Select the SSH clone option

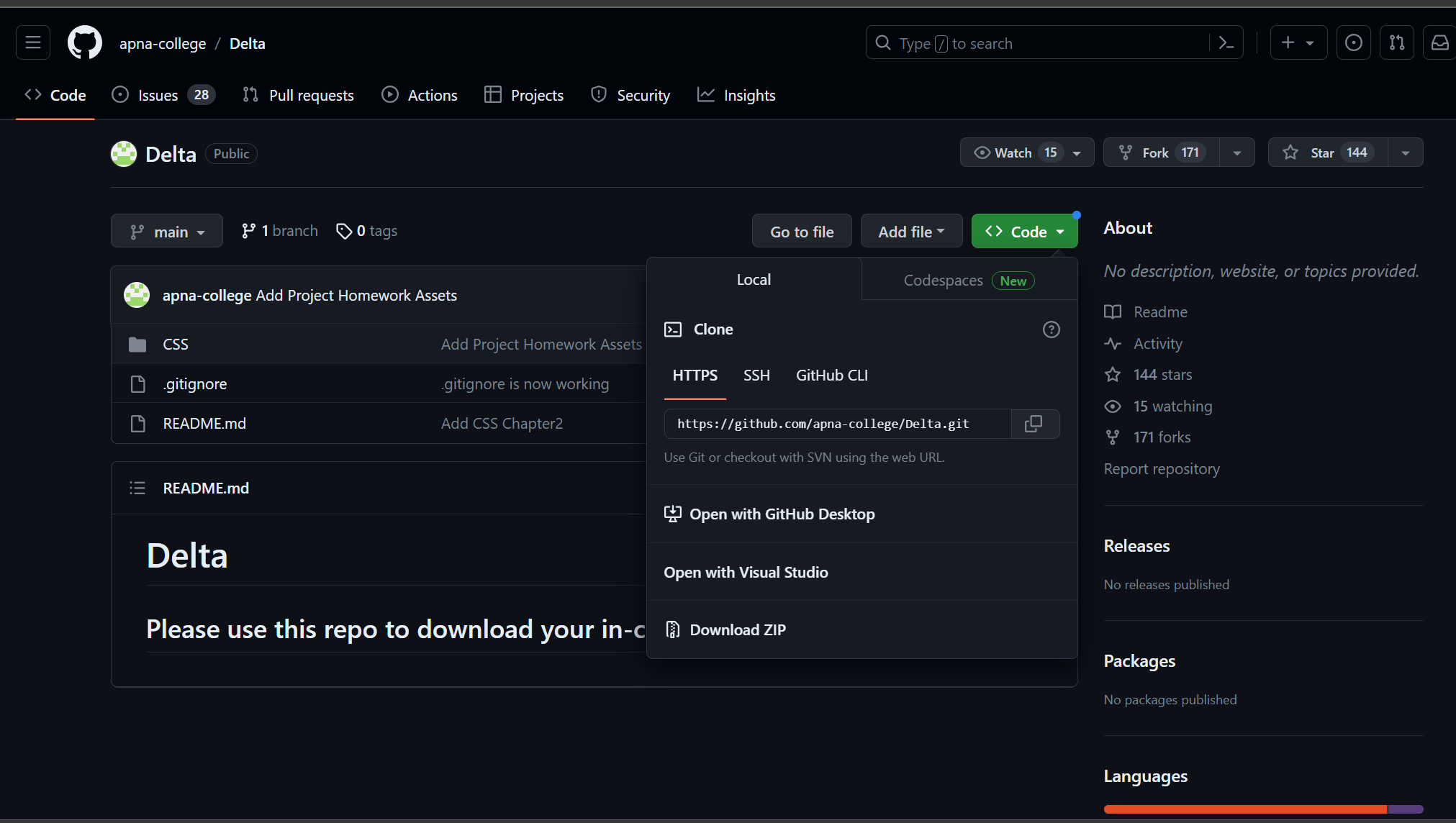(756, 375)
